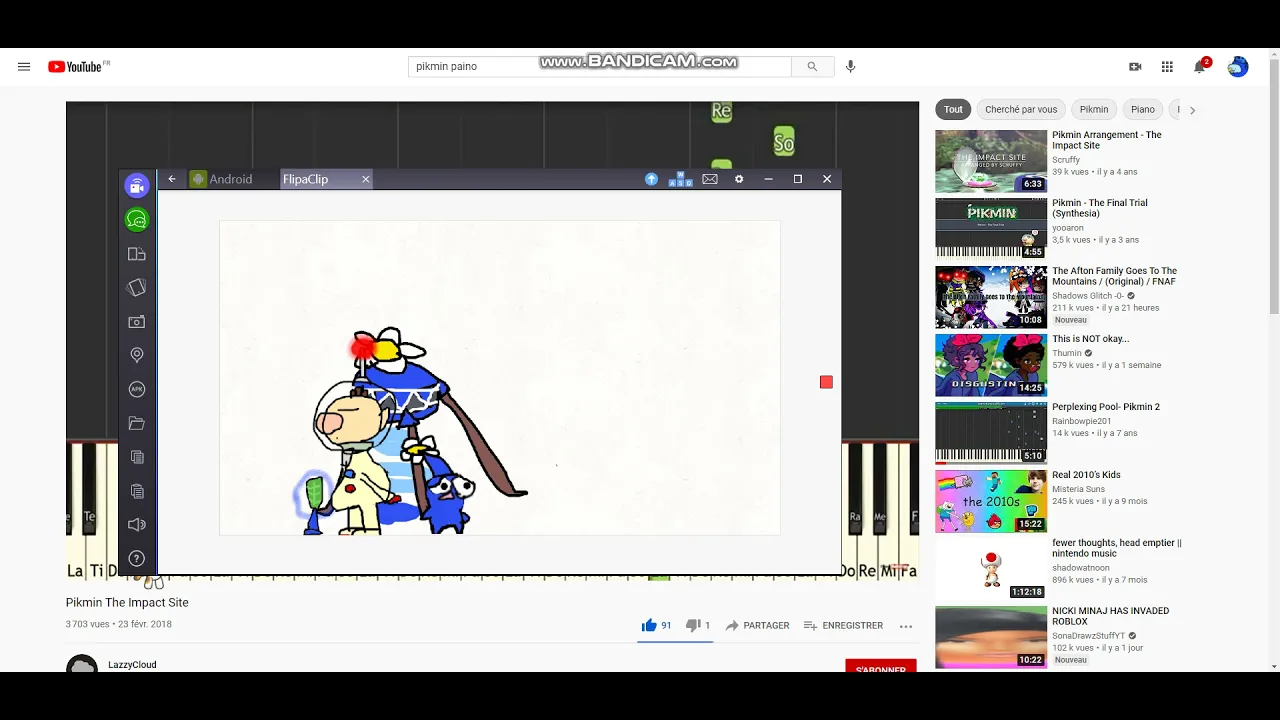The height and width of the screenshot is (720, 1280).
Task: Click the volume speaker icon in sidebar
Action: (x=137, y=525)
